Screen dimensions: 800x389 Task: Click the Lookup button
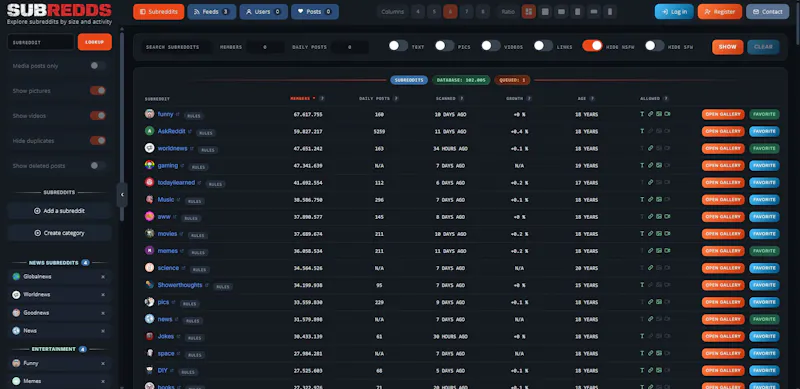tap(94, 42)
